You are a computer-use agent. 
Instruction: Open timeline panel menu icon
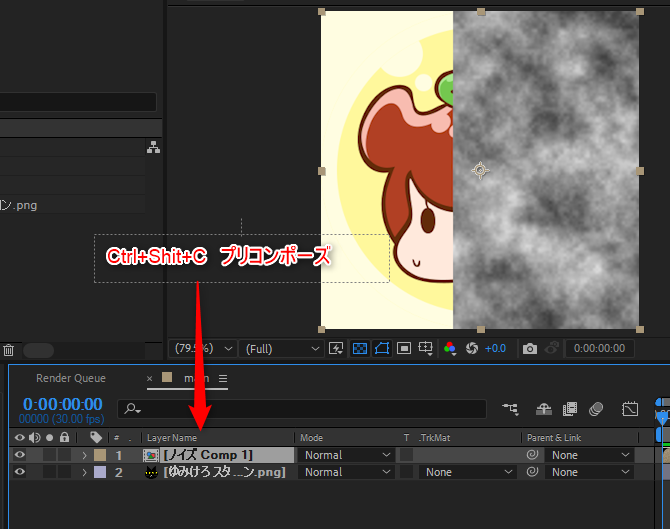tap(223, 379)
